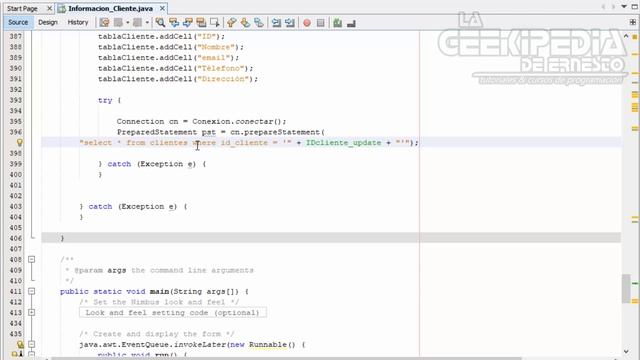The image size is (640, 360).
Task: Click Shift Line Left icon
Action: [x=276, y=23]
